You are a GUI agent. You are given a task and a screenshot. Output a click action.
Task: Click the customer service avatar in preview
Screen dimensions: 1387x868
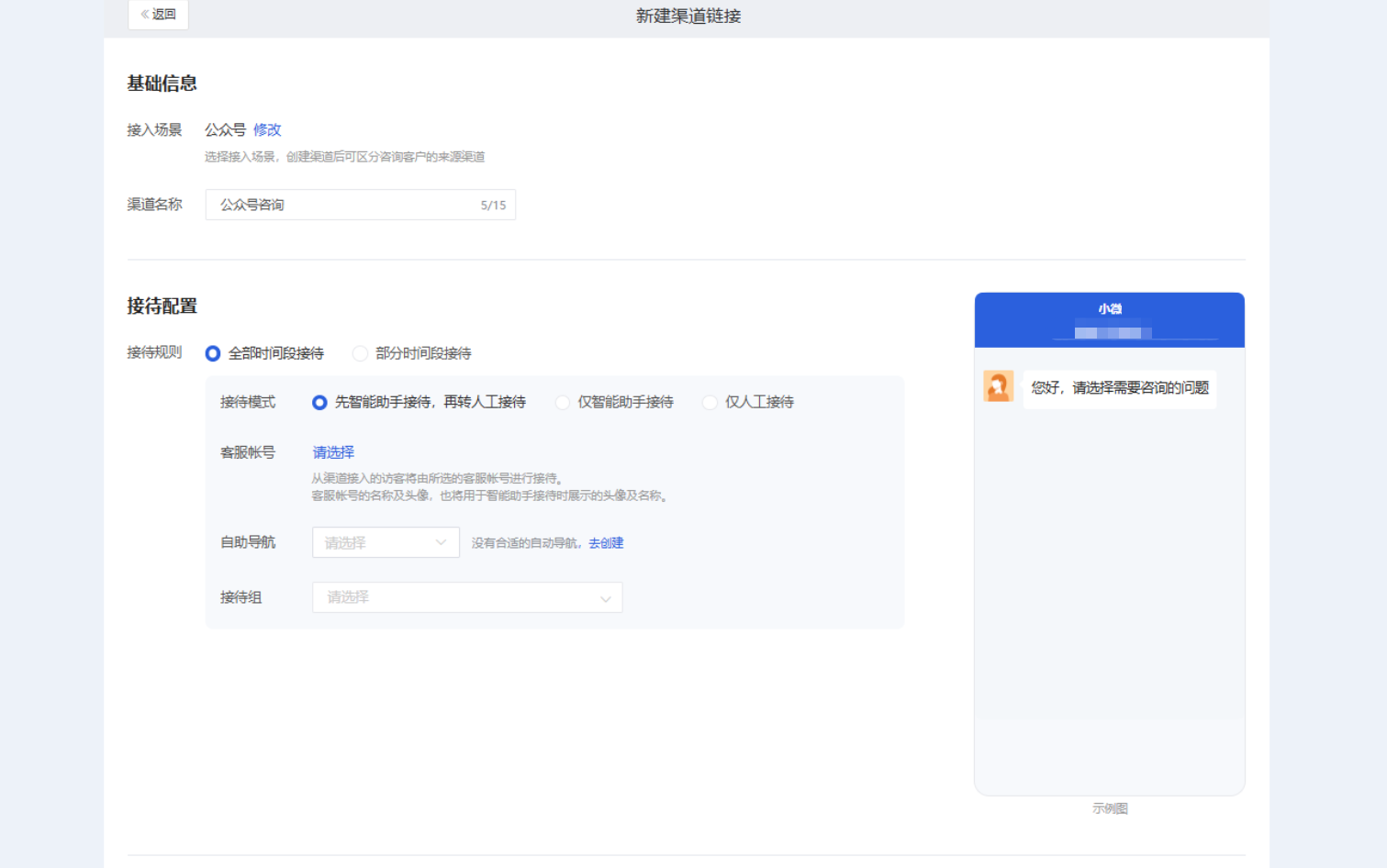(999, 386)
